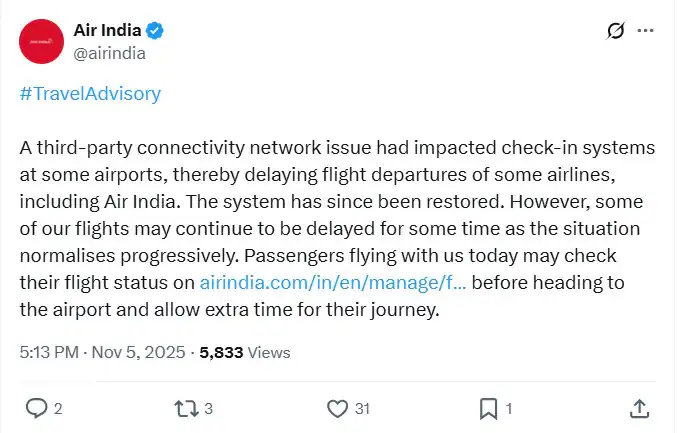Expand the Share post menu

(x=639, y=408)
